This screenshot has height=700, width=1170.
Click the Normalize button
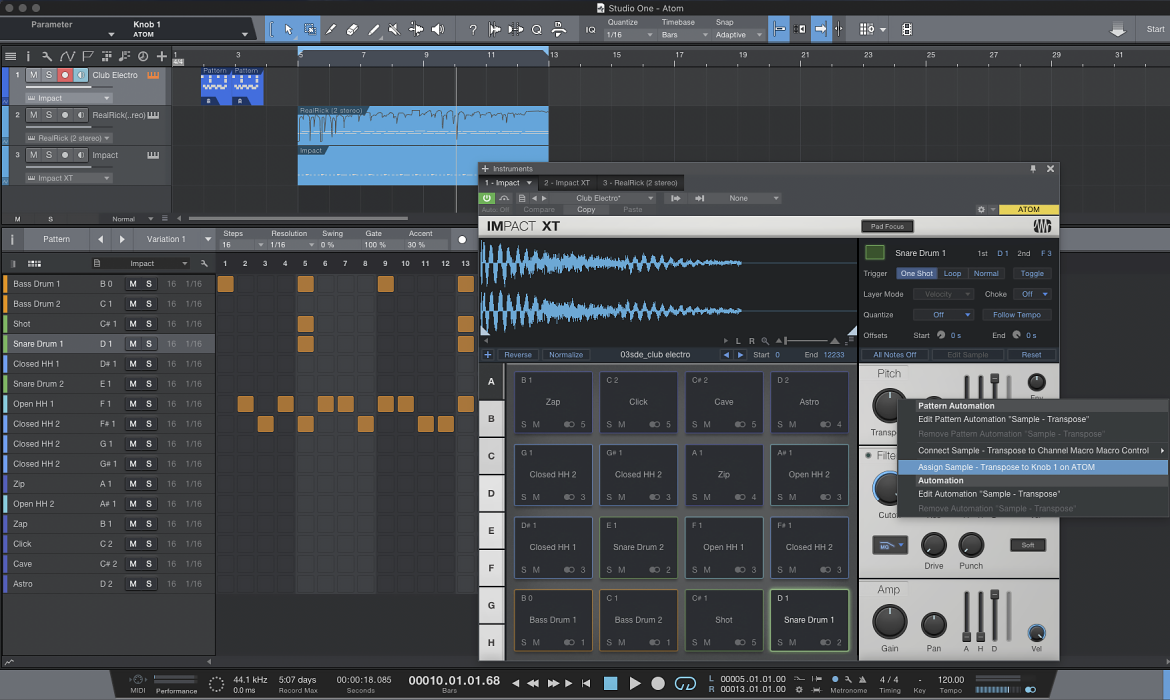[566, 355]
